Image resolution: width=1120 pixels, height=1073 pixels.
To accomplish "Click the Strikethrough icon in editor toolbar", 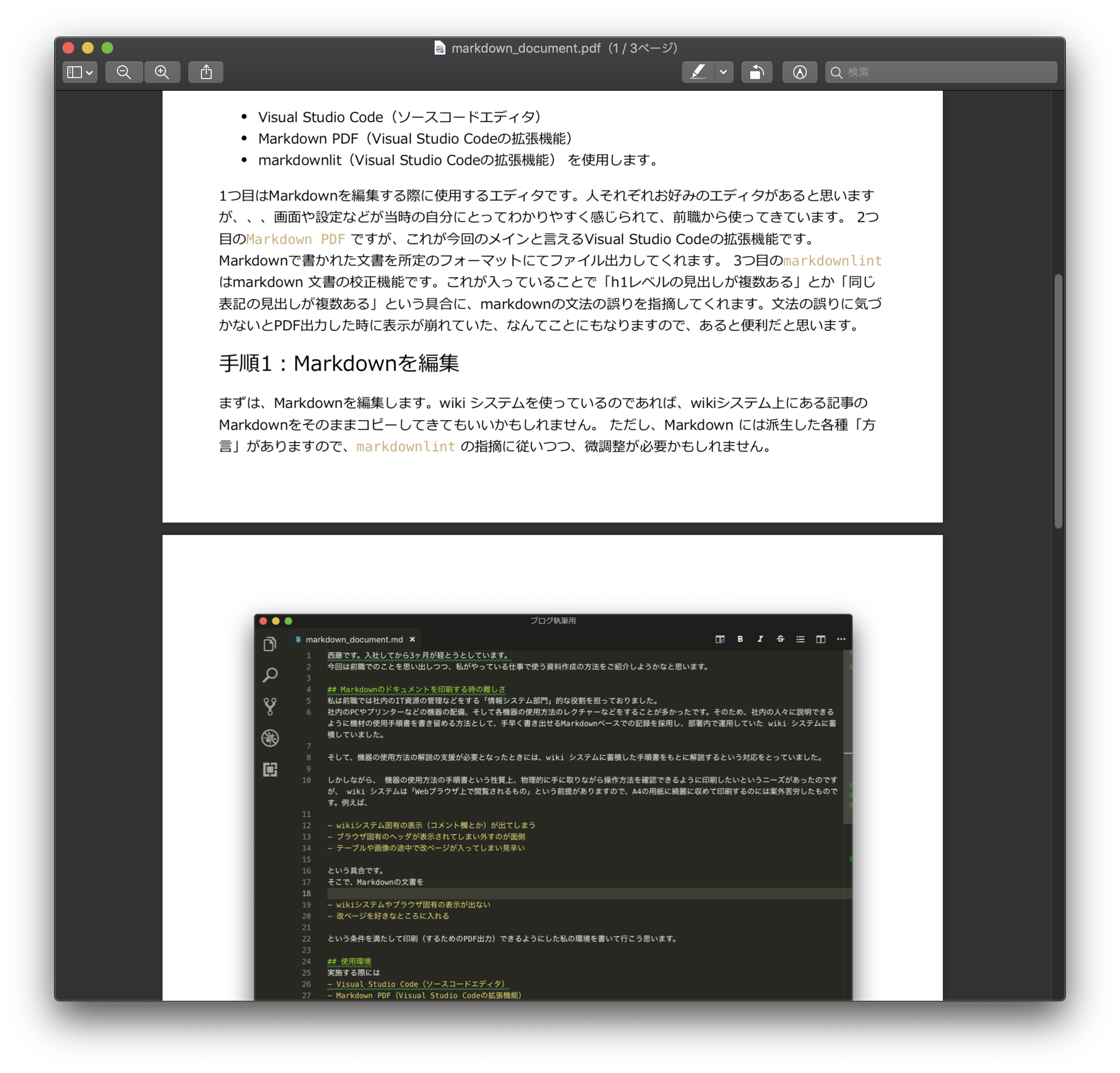I will (x=780, y=639).
